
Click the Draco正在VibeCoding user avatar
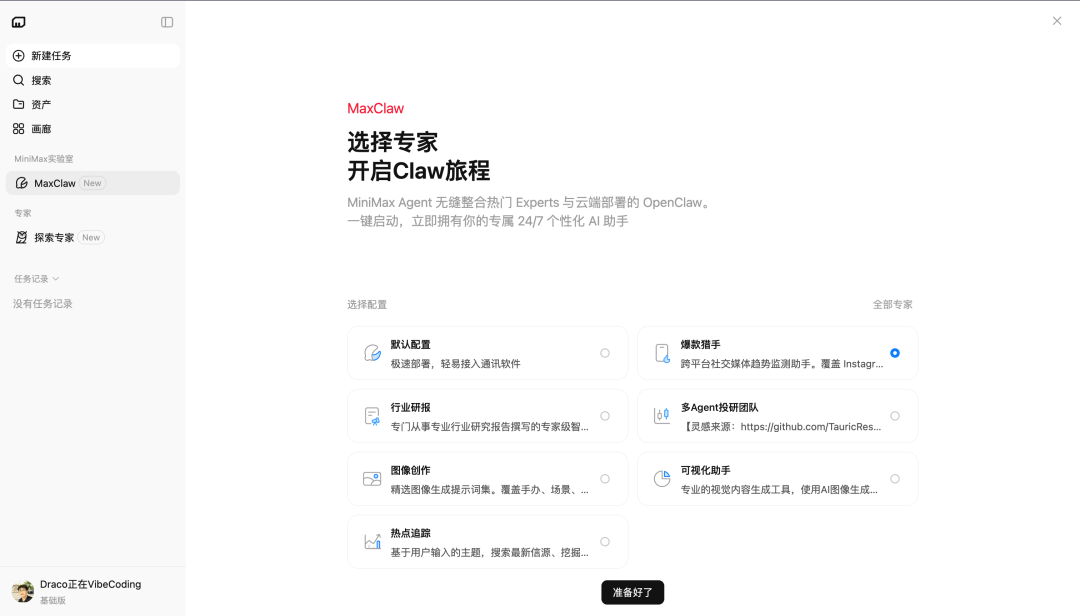(22, 592)
